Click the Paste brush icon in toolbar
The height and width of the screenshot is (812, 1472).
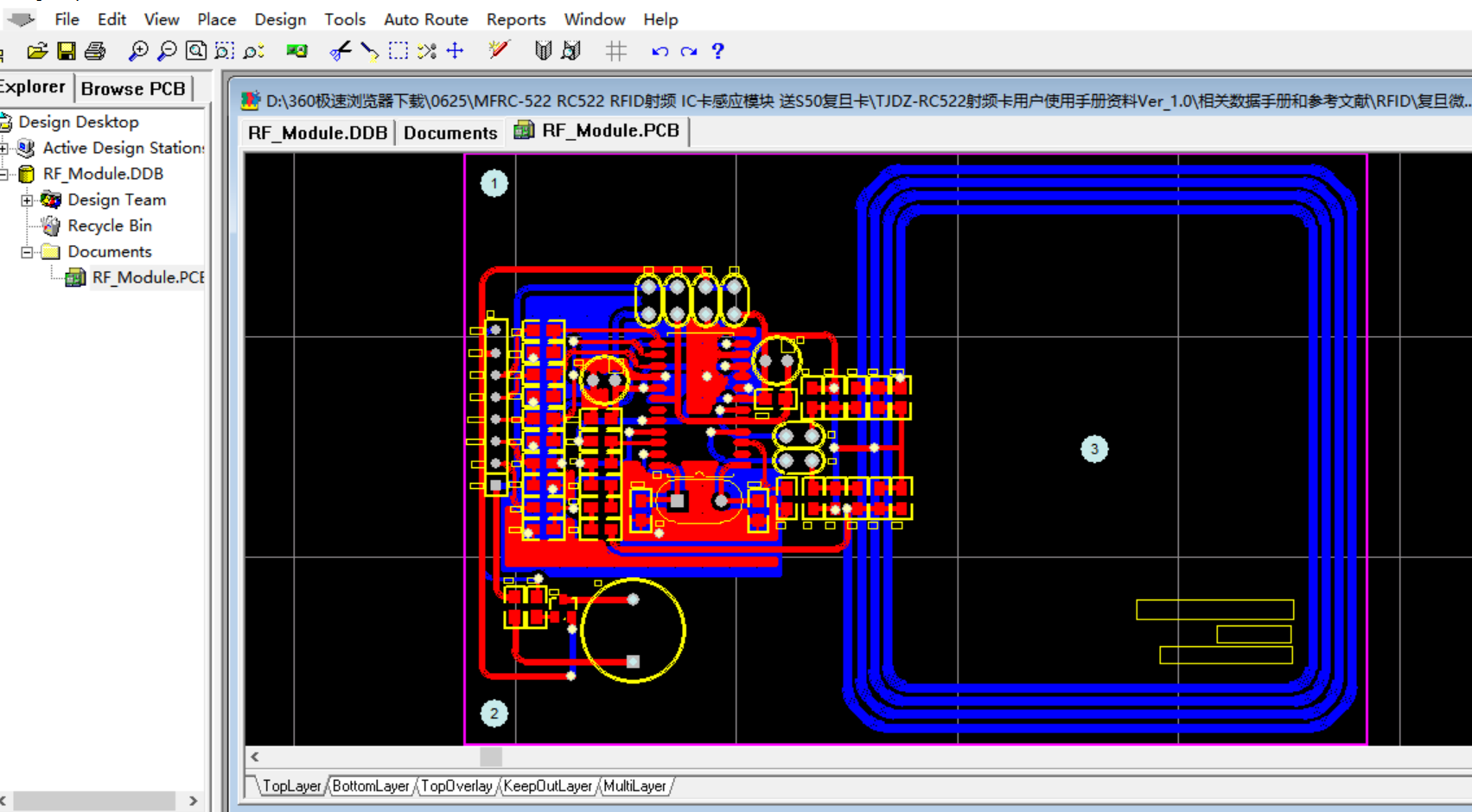369,51
